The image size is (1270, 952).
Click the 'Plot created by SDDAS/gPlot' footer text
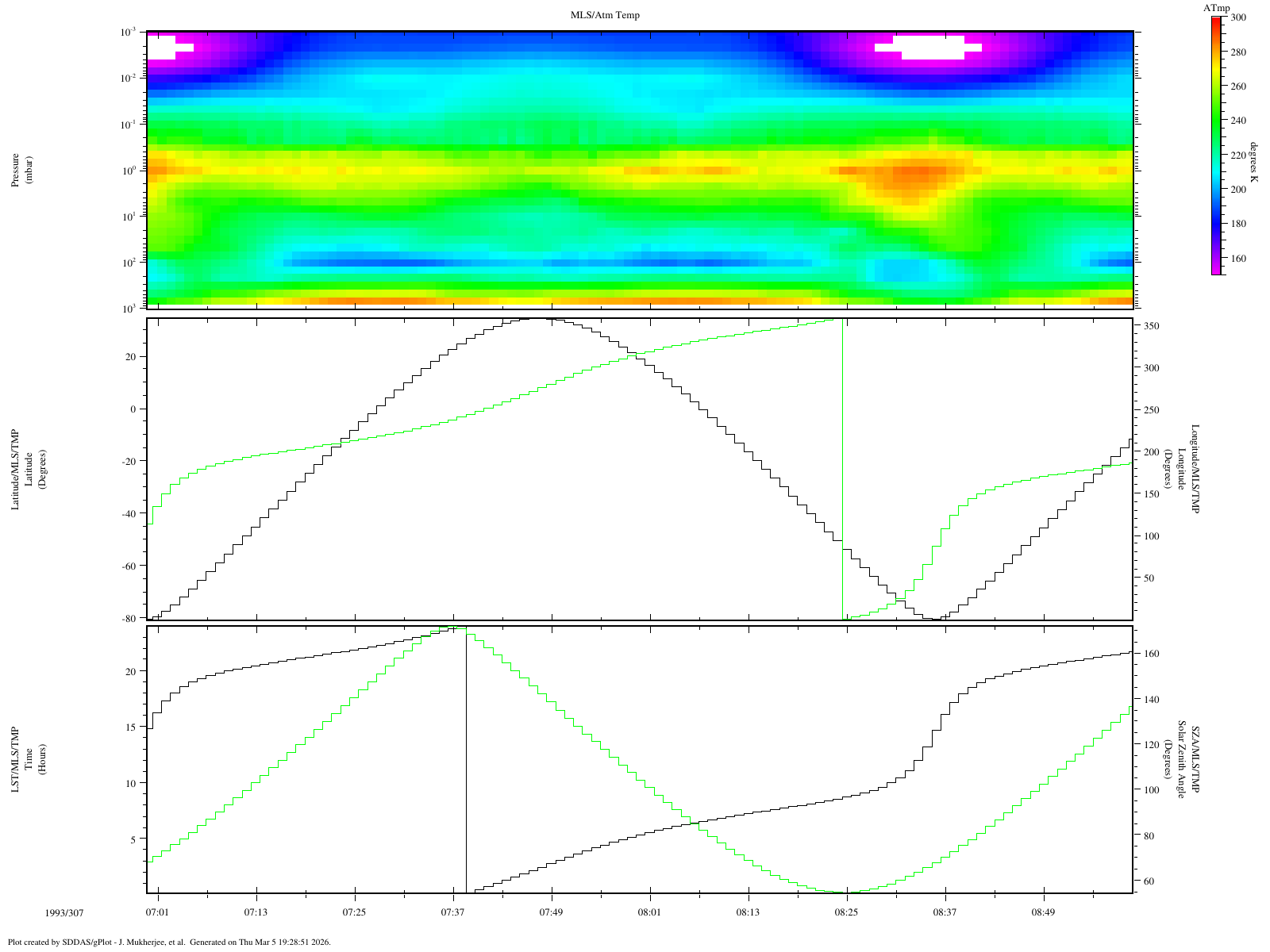(168, 942)
